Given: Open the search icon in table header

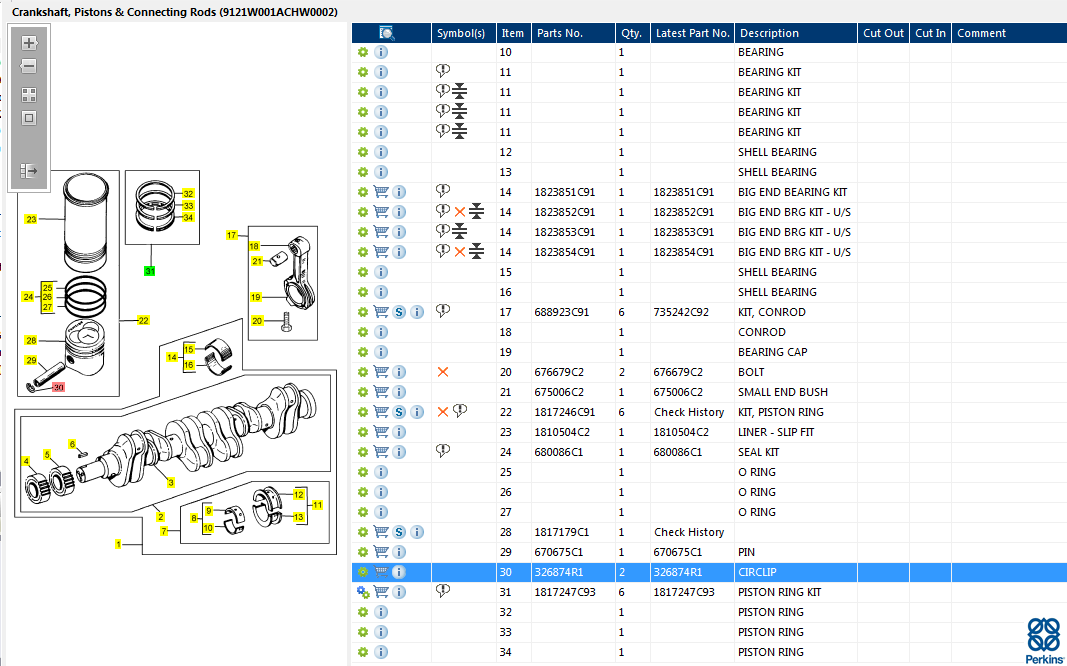Looking at the screenshot, I should point(387,33).
